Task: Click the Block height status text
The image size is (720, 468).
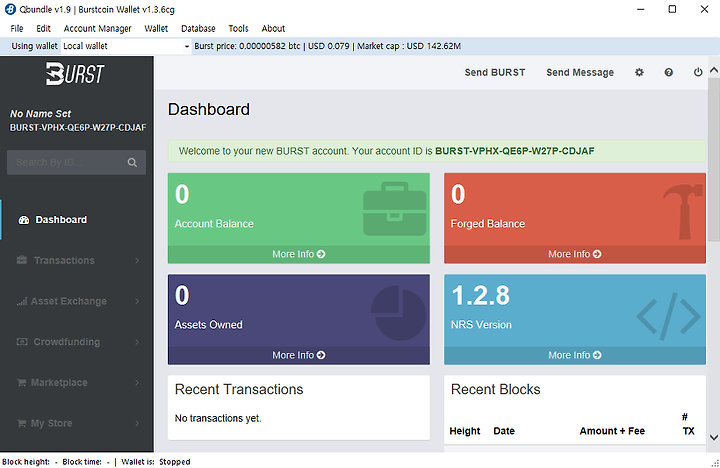Action: 30,462
